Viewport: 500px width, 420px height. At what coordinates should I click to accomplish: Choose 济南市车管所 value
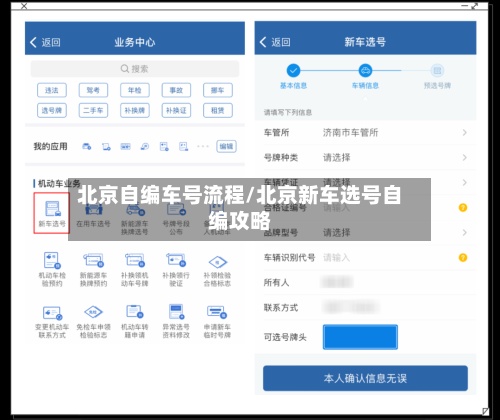[x=350, y=133]
